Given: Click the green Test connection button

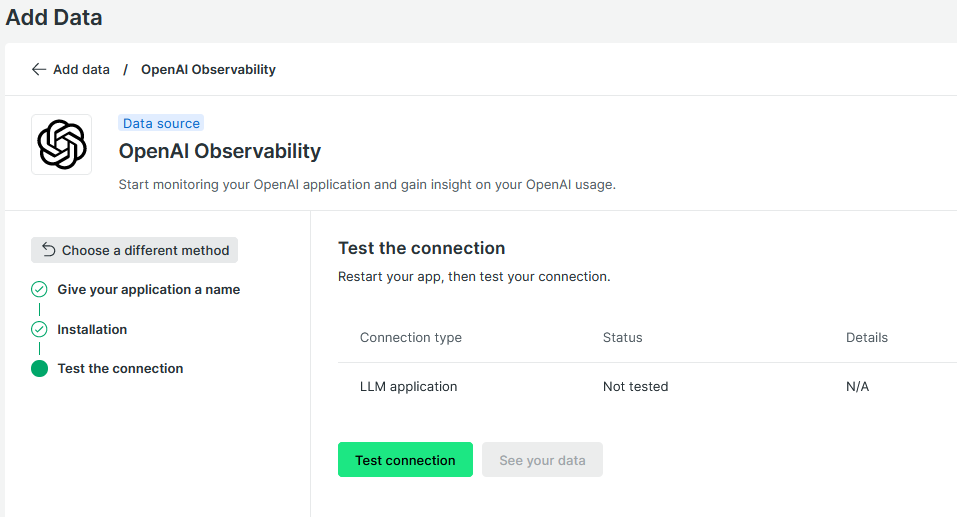Looking at the screenshot, I should [x=405, y=460].
